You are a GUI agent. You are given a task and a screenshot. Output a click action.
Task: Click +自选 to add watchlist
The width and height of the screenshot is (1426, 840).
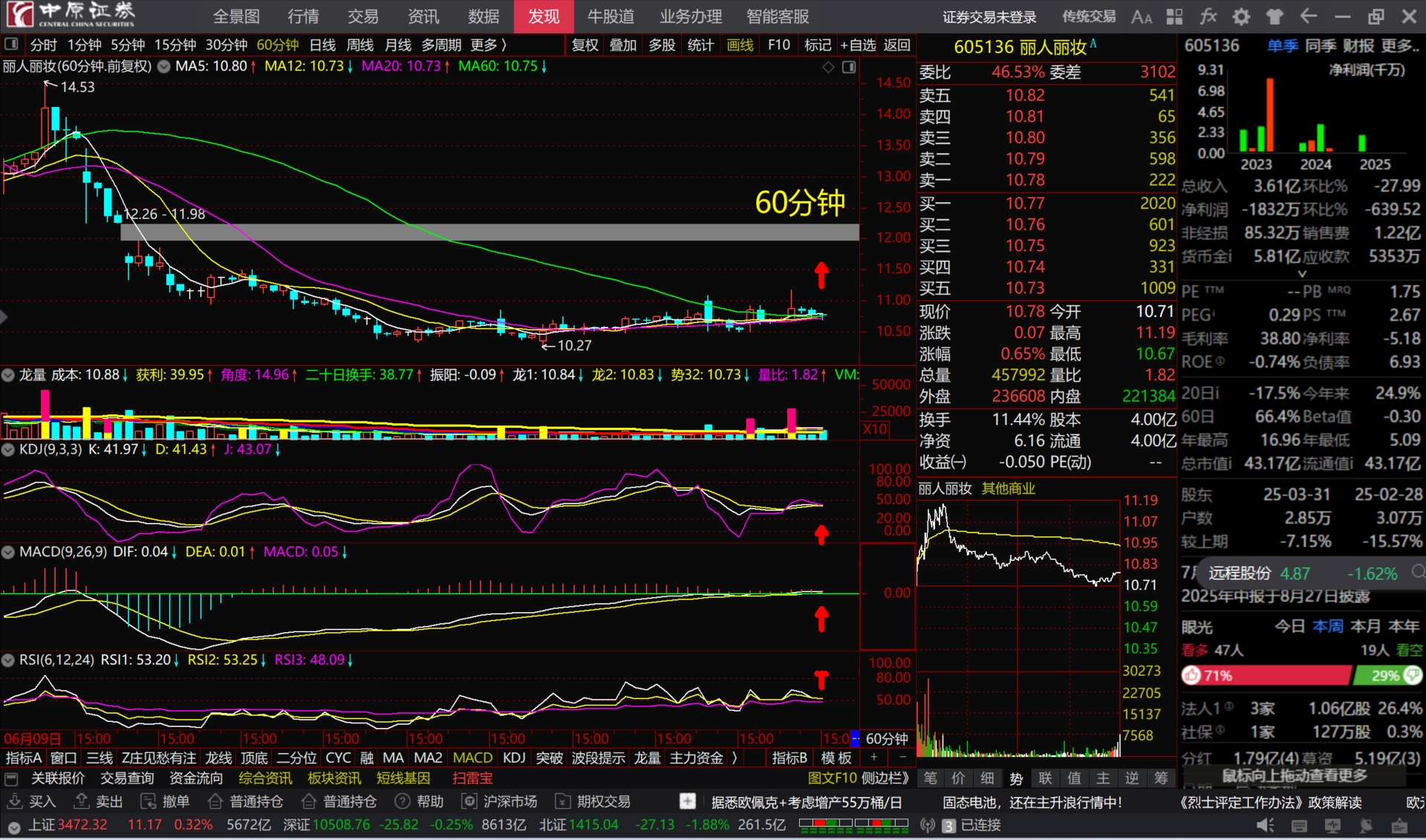pyautogui.click(x=858, y=45)
